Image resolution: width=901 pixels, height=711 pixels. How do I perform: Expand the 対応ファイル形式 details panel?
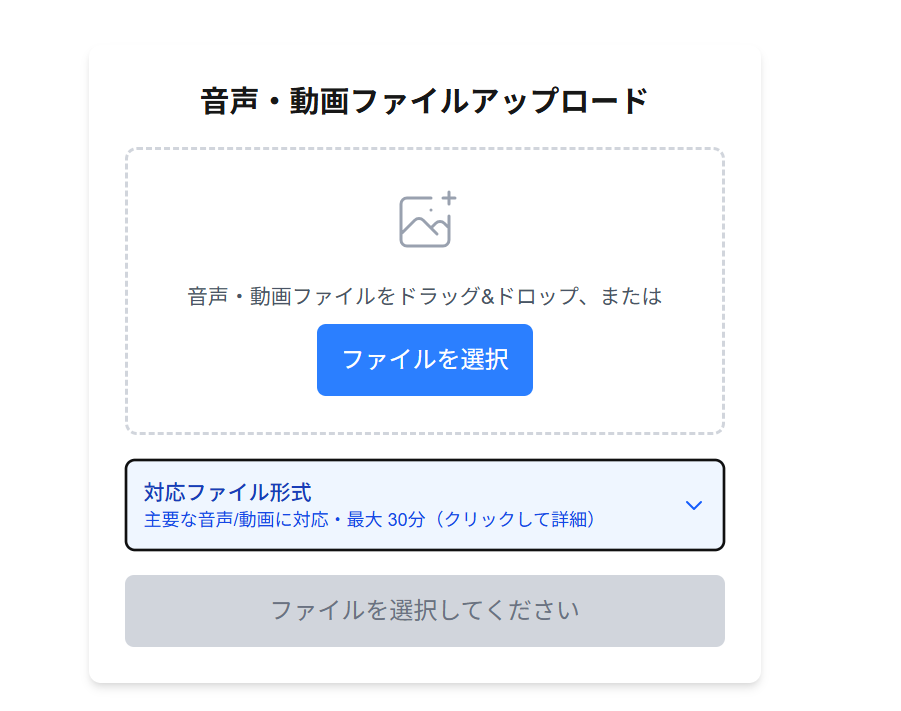pos(424,504)
